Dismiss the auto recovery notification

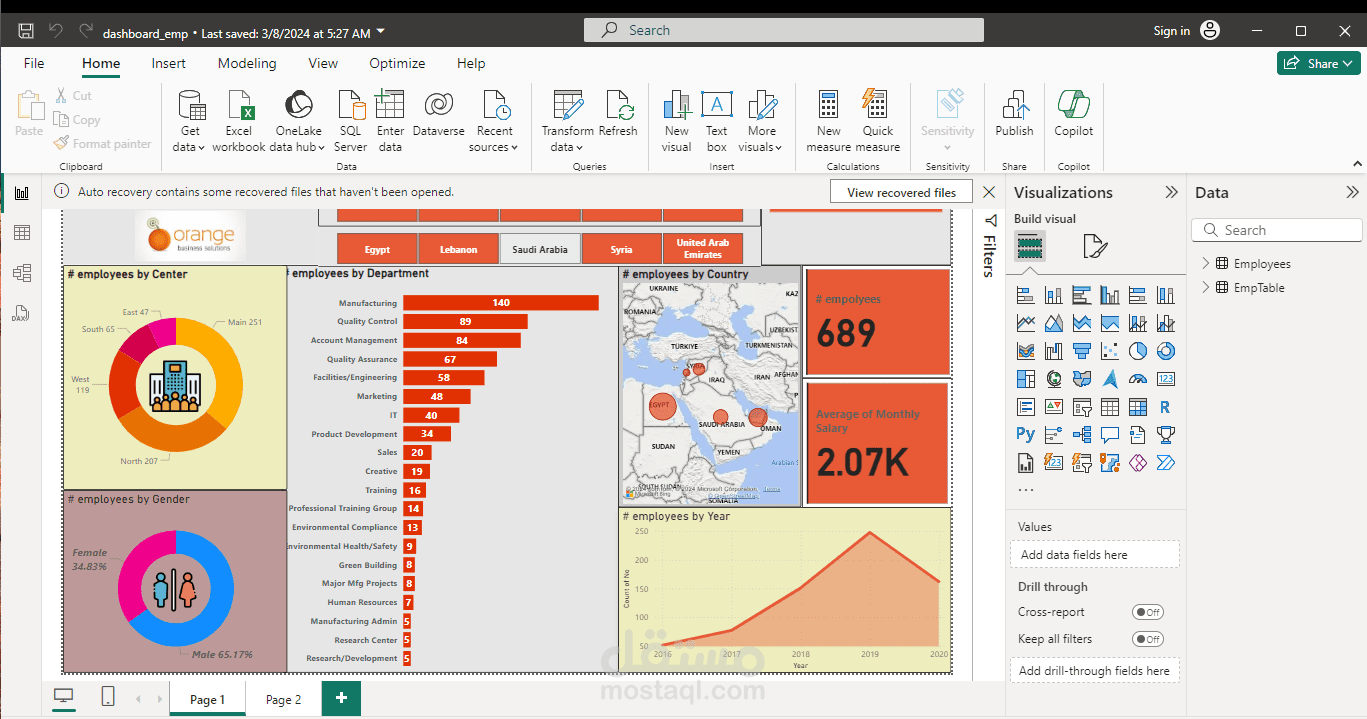tap(988, 192)
